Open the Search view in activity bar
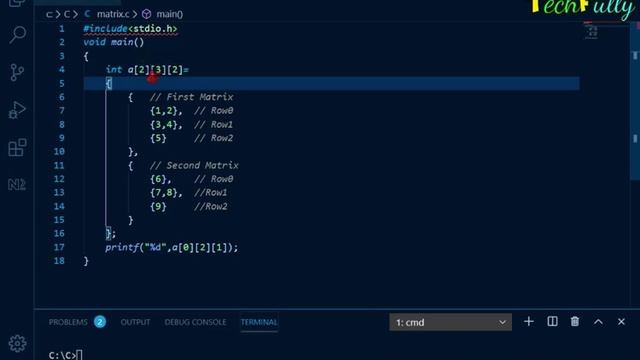This screenshot has height=360, width=640. point(17,35)
